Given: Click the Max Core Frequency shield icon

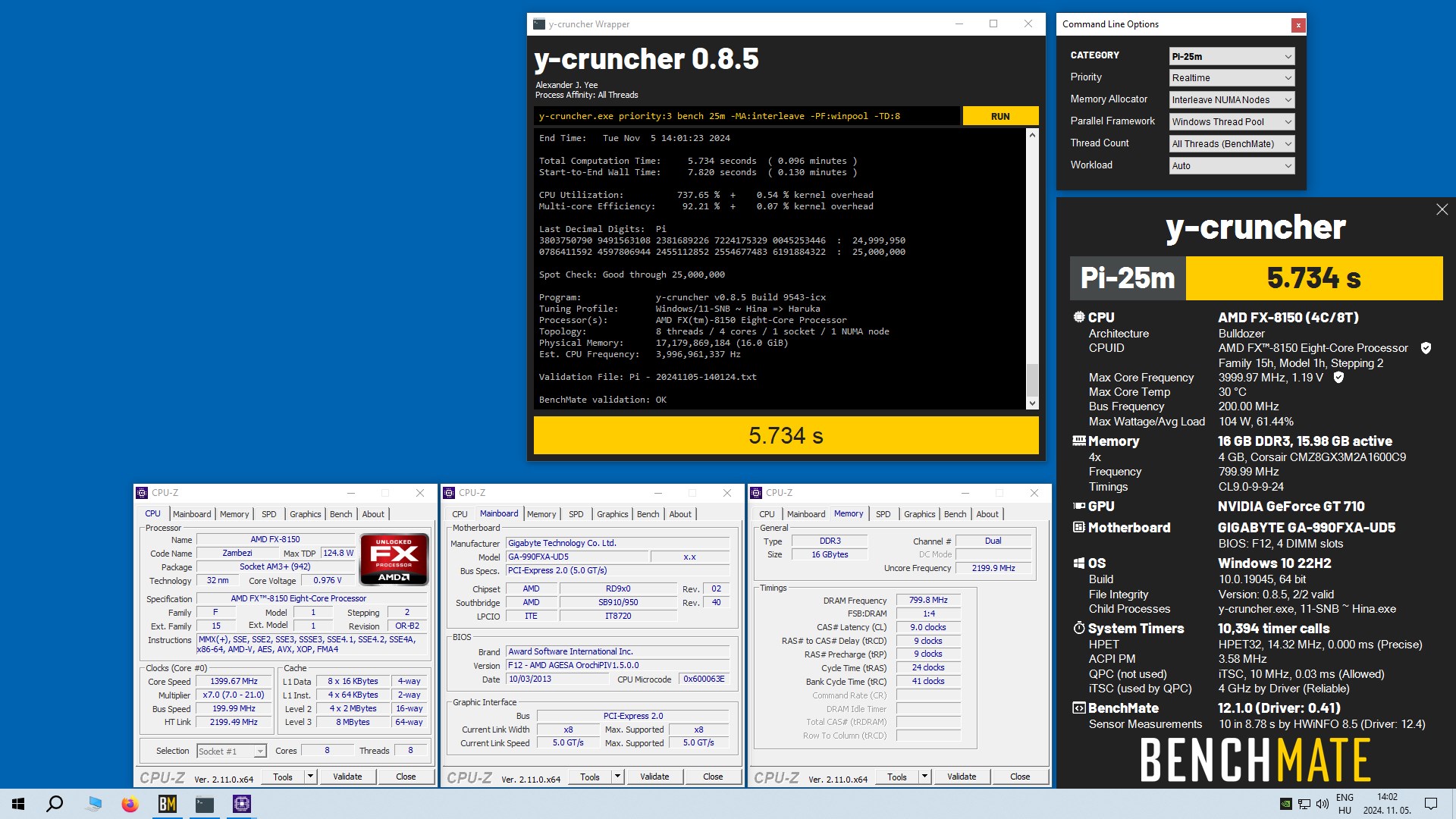Looking at the screenshot, I should point(1338,377).
